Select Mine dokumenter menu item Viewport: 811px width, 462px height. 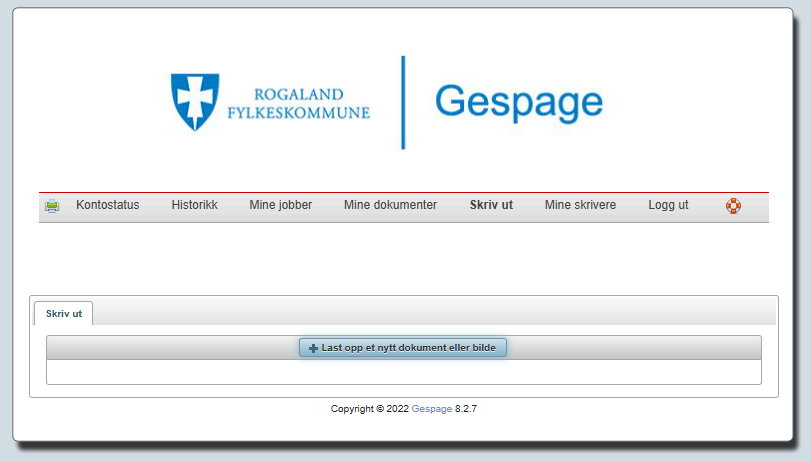pyautogui.click(x=391, y=205)
